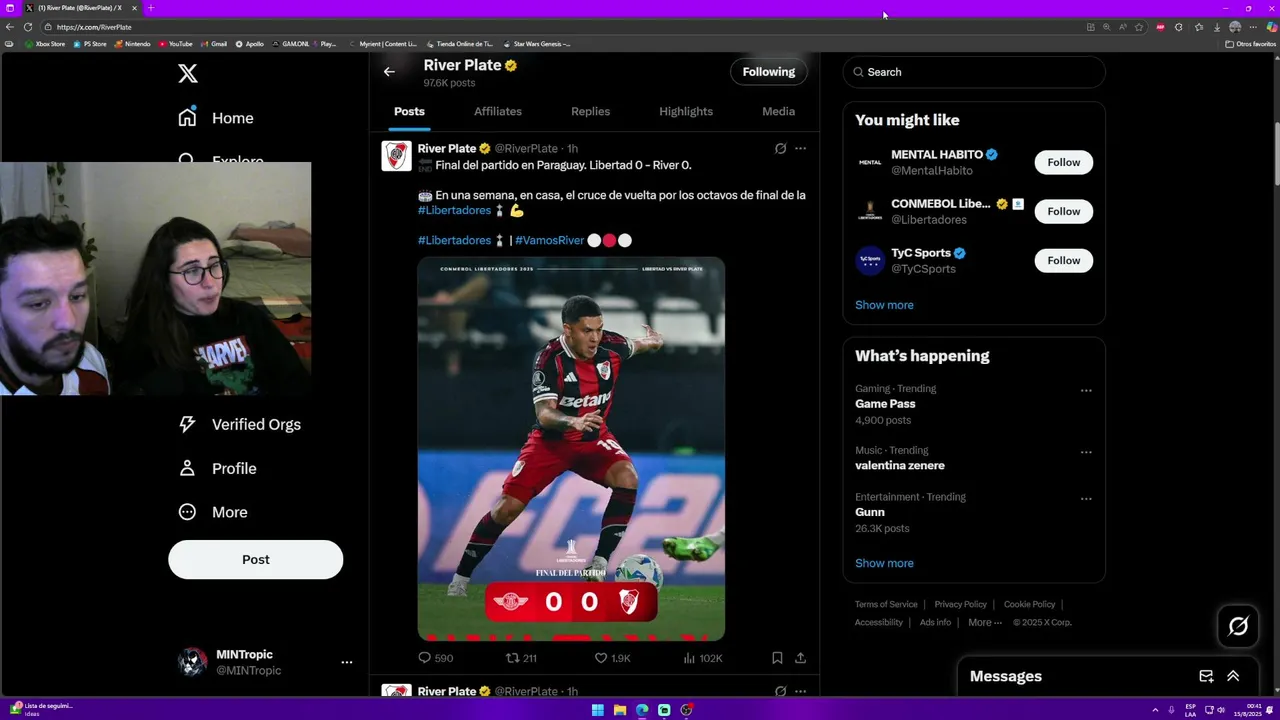Open Verified Orgs from sidebar

click(239, 424)
